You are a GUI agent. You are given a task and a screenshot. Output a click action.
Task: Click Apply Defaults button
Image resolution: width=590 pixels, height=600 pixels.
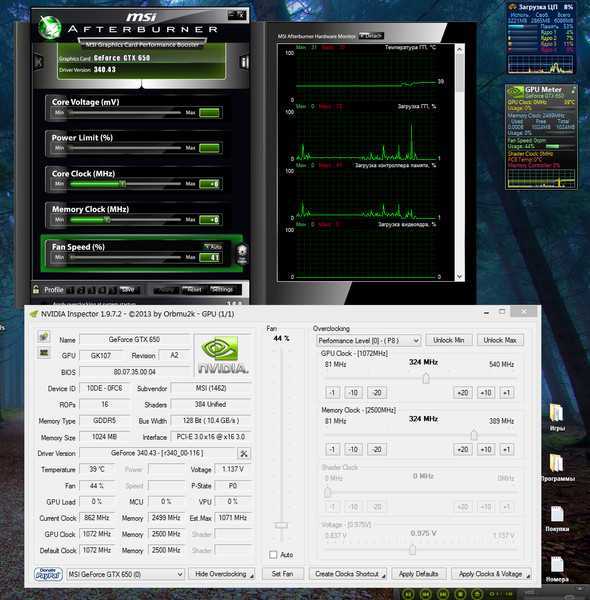point(418,574)
